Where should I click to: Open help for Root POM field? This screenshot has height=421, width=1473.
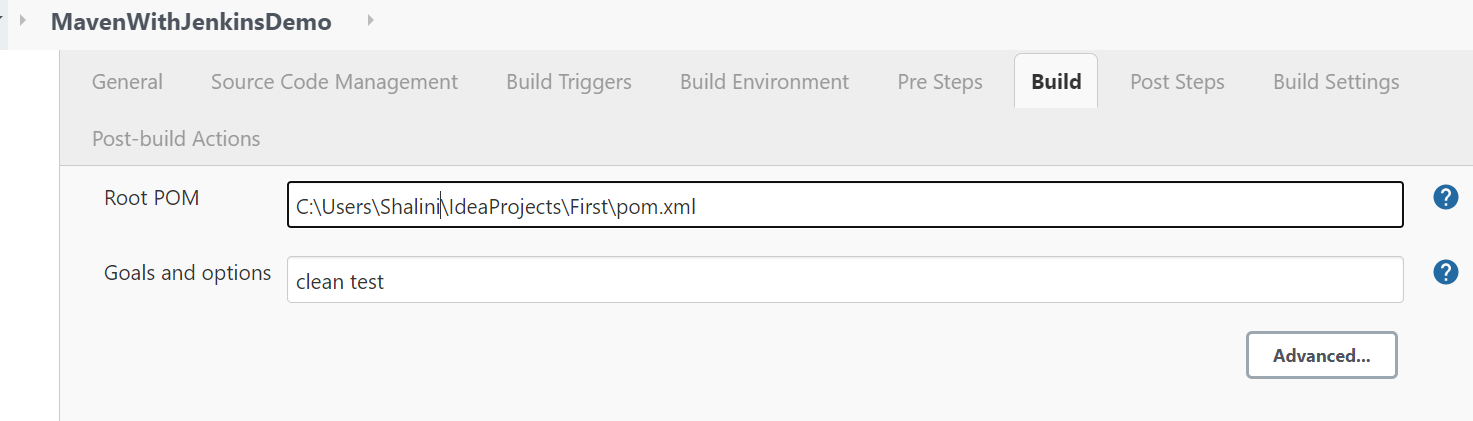tap(1445, 197)
